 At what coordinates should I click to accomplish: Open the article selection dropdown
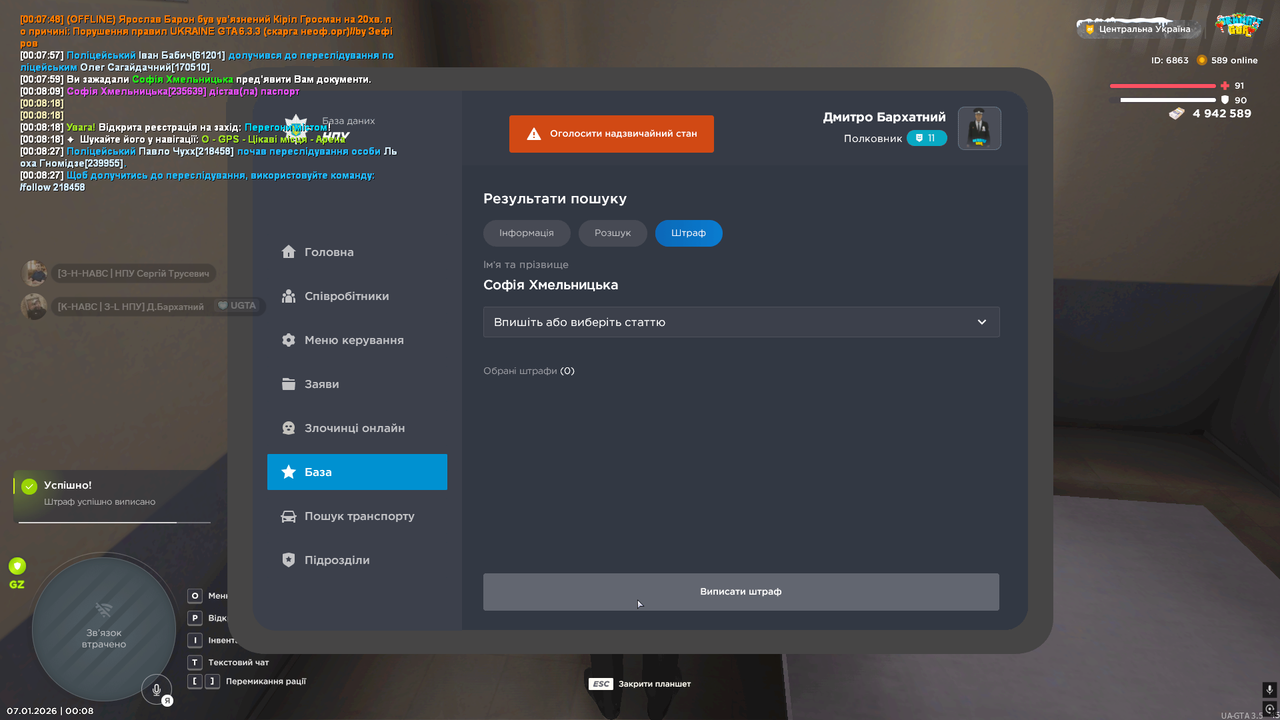click(x=741, y=322)
